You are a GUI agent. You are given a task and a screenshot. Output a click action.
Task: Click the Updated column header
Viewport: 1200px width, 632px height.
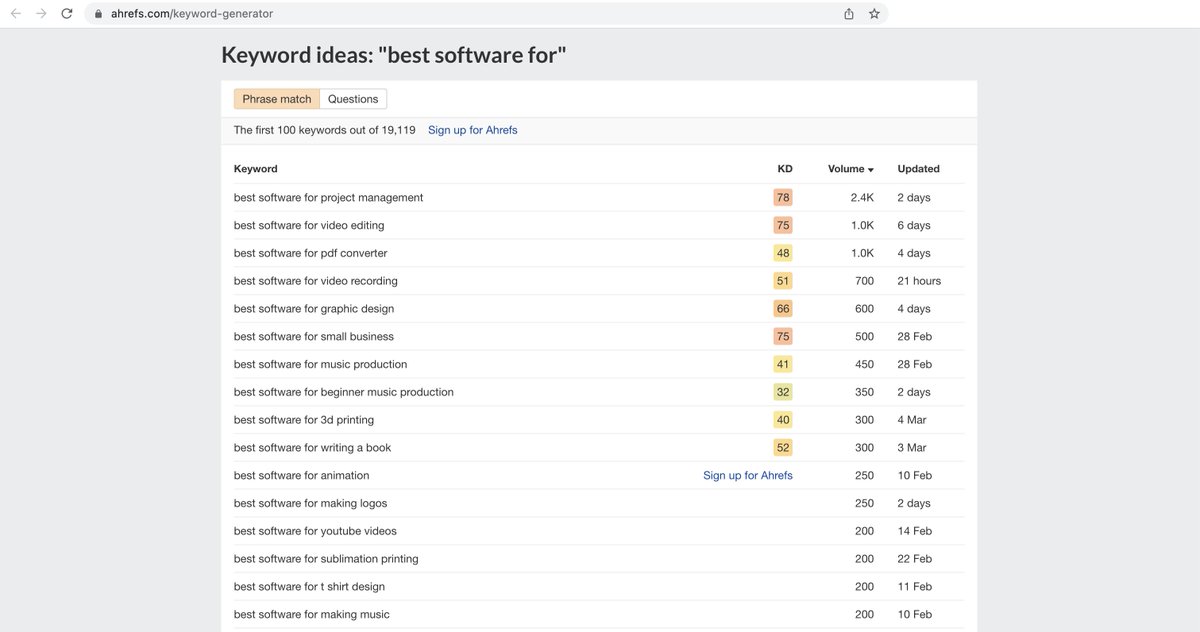tap(918, 169)
